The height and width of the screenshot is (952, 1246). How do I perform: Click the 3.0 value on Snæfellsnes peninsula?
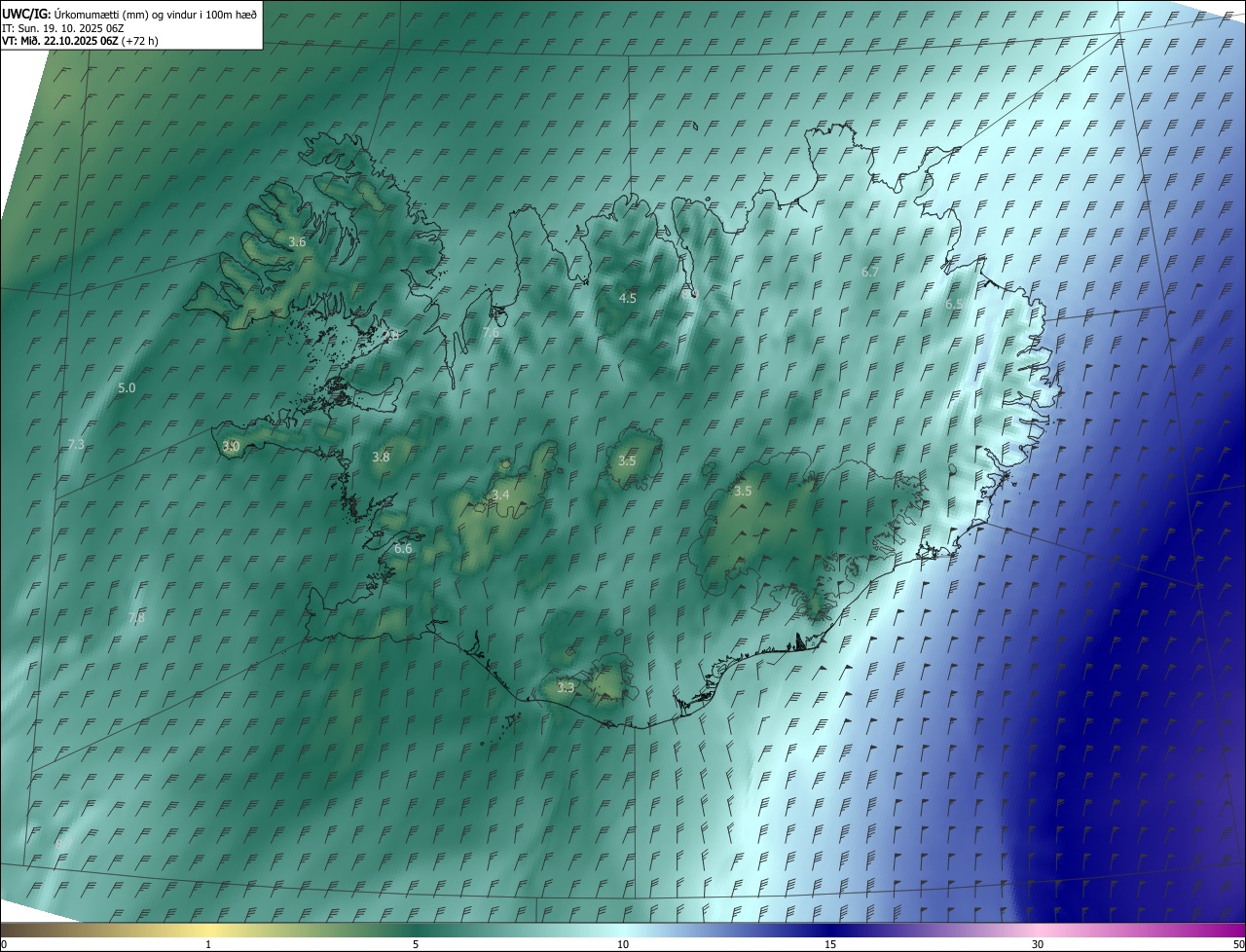pos(231,446)
